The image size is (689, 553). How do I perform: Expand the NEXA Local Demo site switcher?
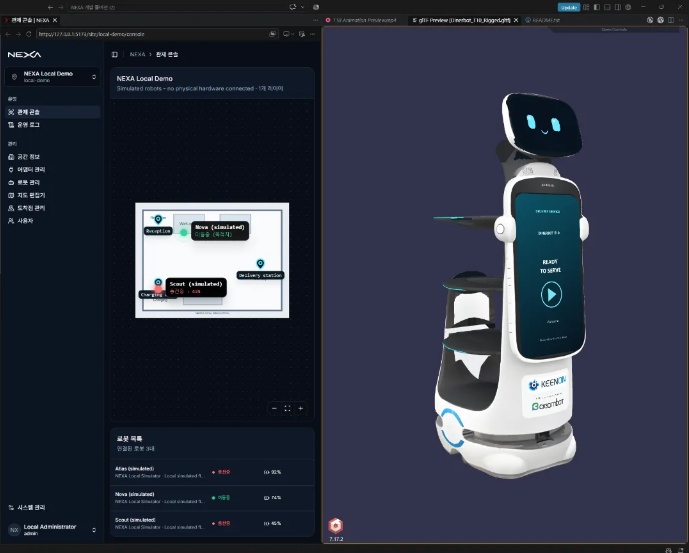click(x=53, y=76)
